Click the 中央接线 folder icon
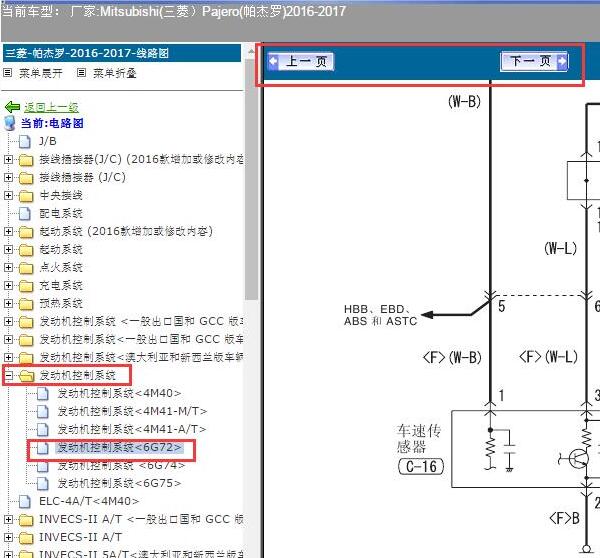The image size is (600, 558). point(26,196)
